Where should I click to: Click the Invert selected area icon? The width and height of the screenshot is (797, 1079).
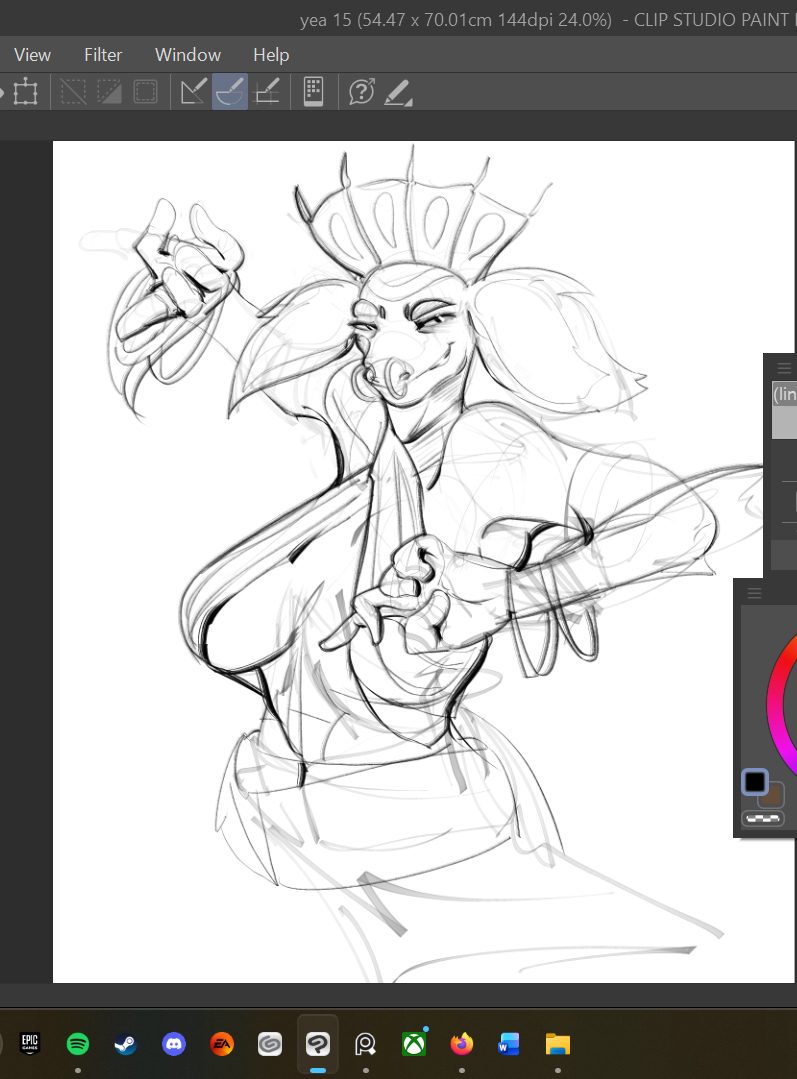[109, 93]
